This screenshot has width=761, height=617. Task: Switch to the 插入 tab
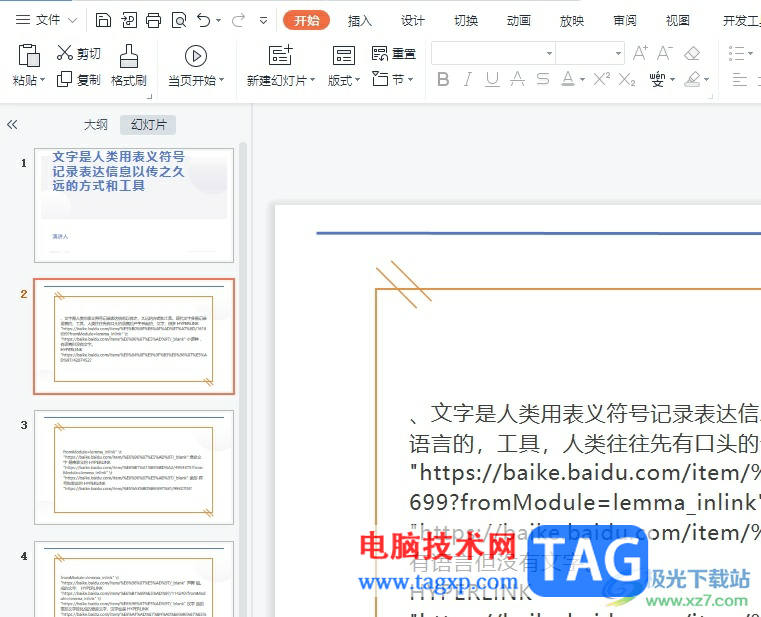pyautogui.click(x=360, y=20)
